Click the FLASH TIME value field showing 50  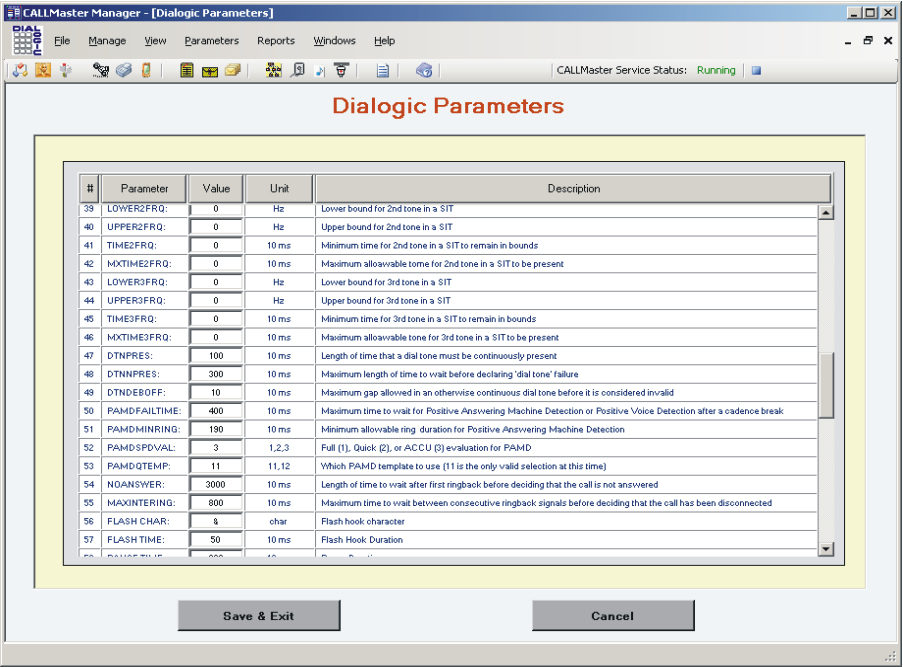click(x=216, y=540)
